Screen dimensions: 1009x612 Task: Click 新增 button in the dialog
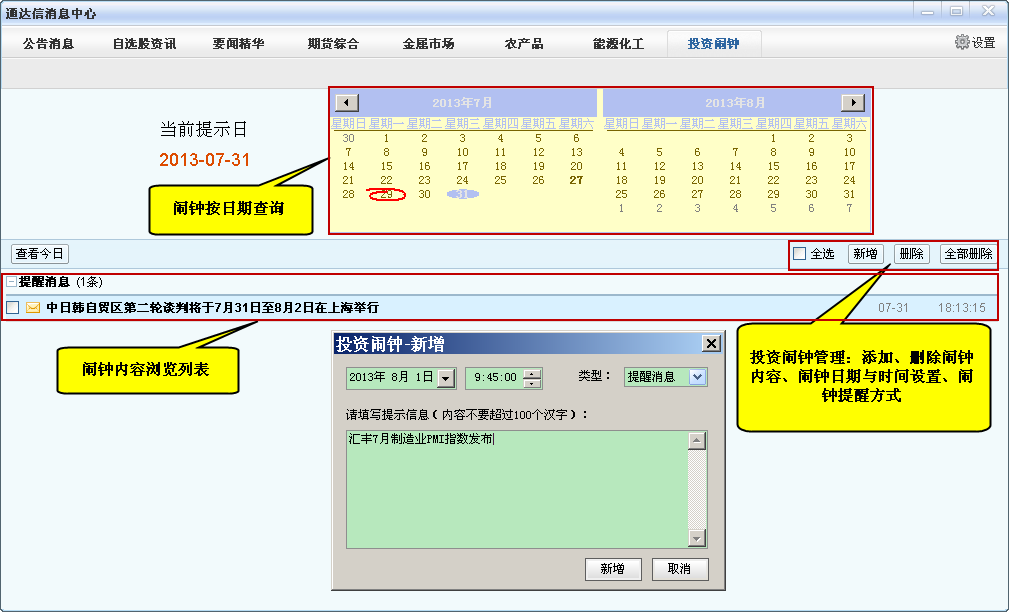[612, 569]
